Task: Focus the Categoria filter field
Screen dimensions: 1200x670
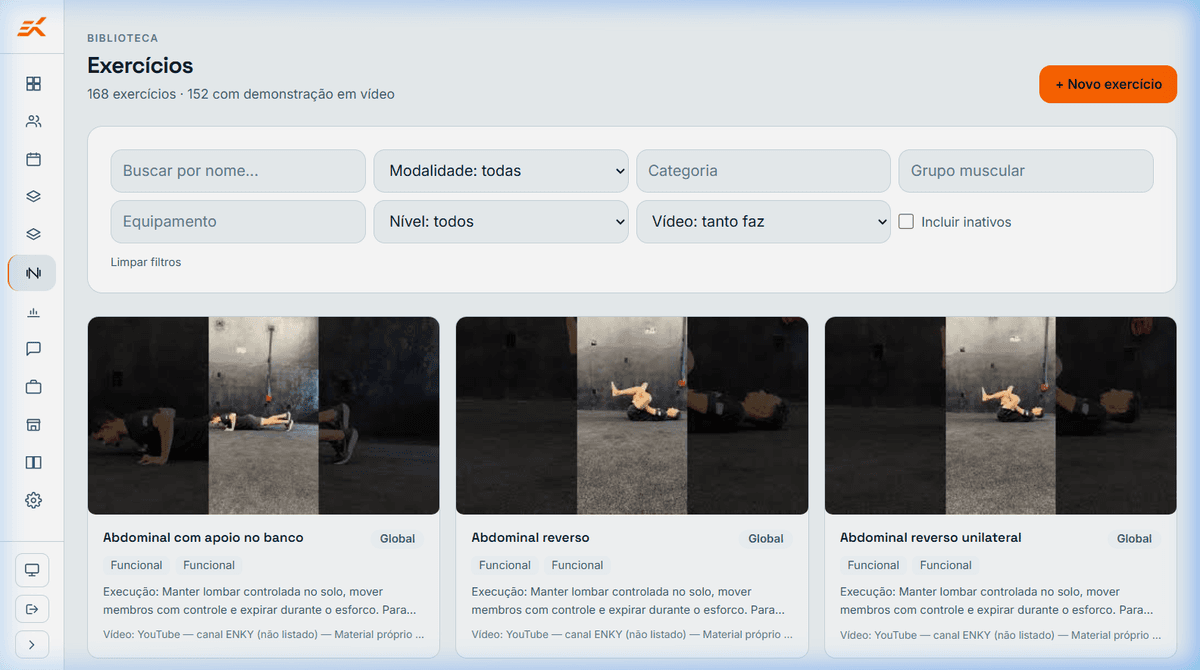Action: click(763, 171)
